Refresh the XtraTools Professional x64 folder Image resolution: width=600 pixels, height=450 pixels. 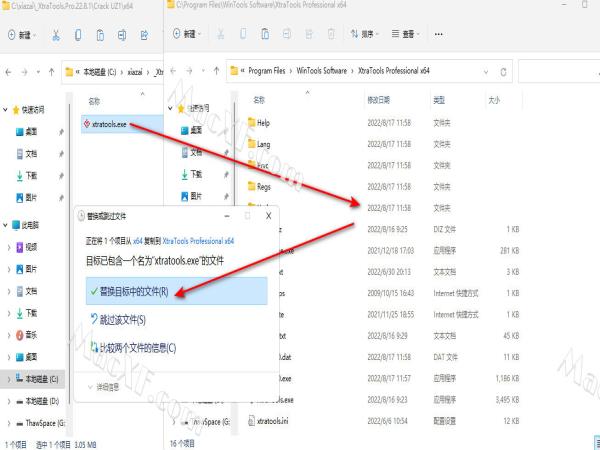click(503, 72)
